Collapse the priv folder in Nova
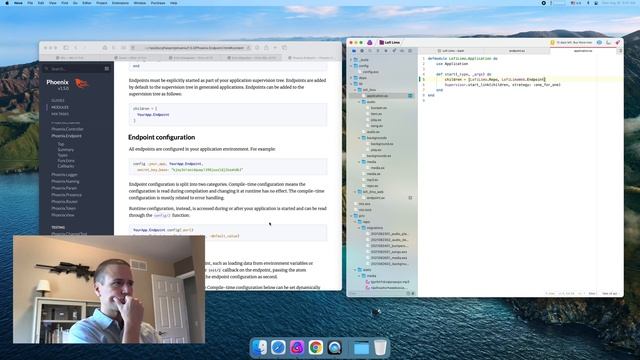This screenshot has height=360, width=640. coord(351,216)
